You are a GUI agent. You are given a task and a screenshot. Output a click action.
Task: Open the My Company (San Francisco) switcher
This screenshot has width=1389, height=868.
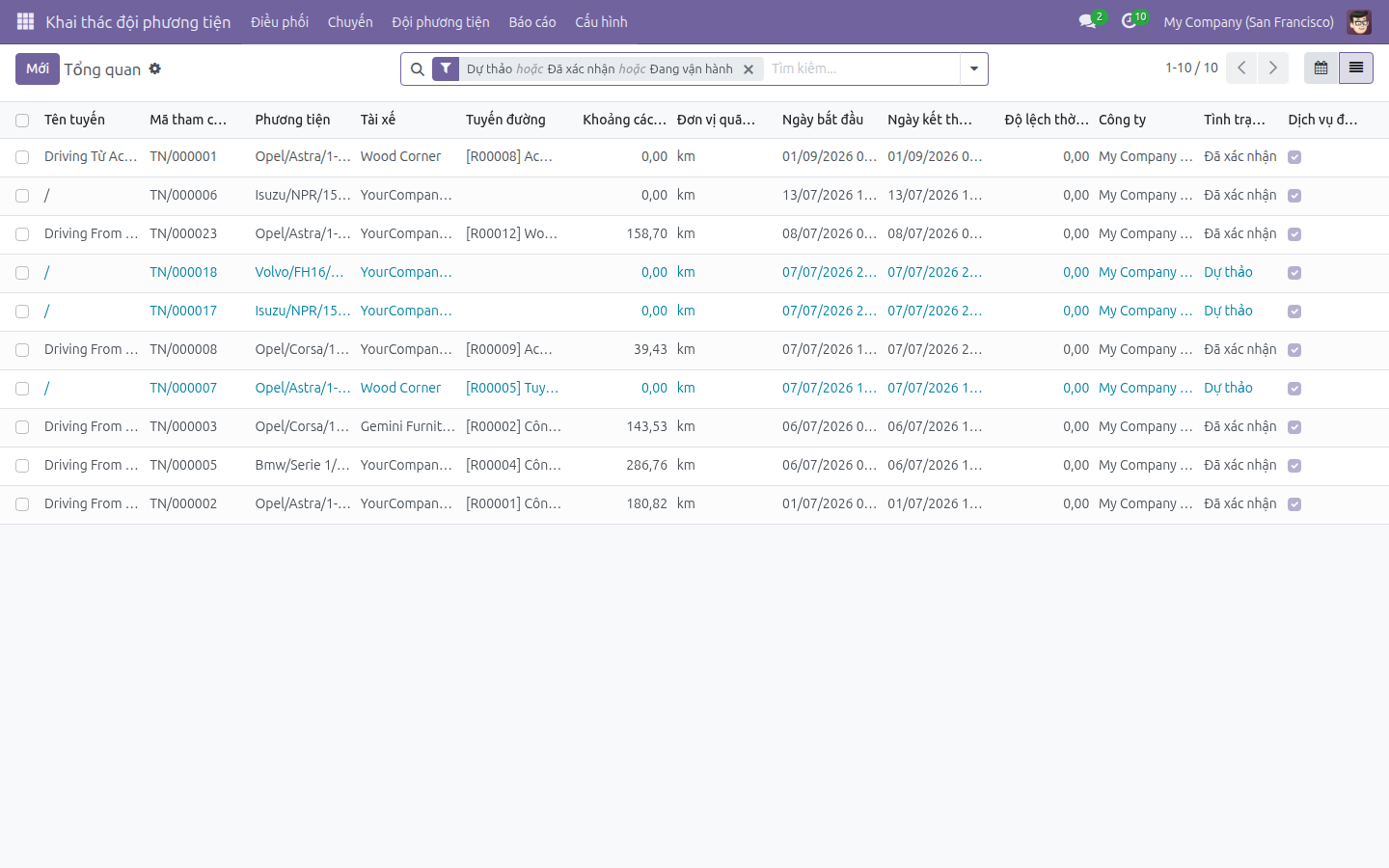(x=1248, y=21)
